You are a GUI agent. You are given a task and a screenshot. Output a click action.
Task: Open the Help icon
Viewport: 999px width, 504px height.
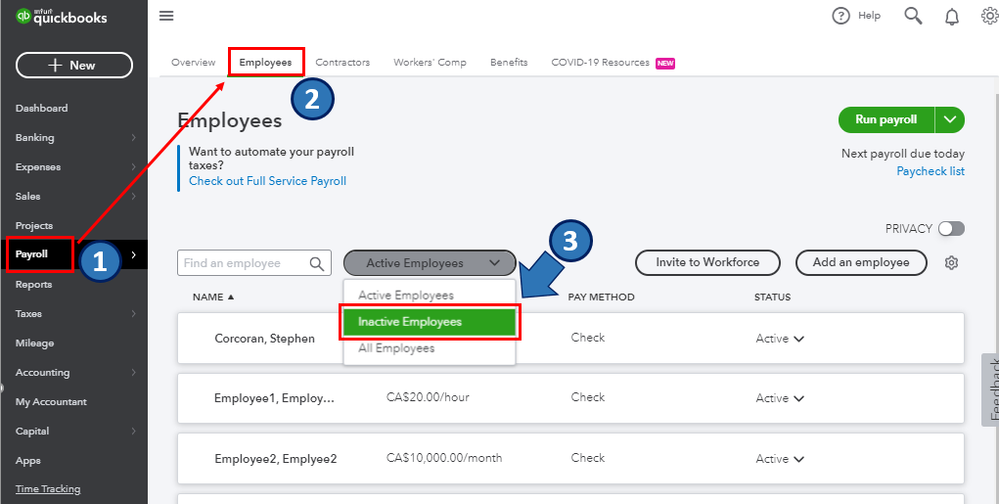[841, 16]
